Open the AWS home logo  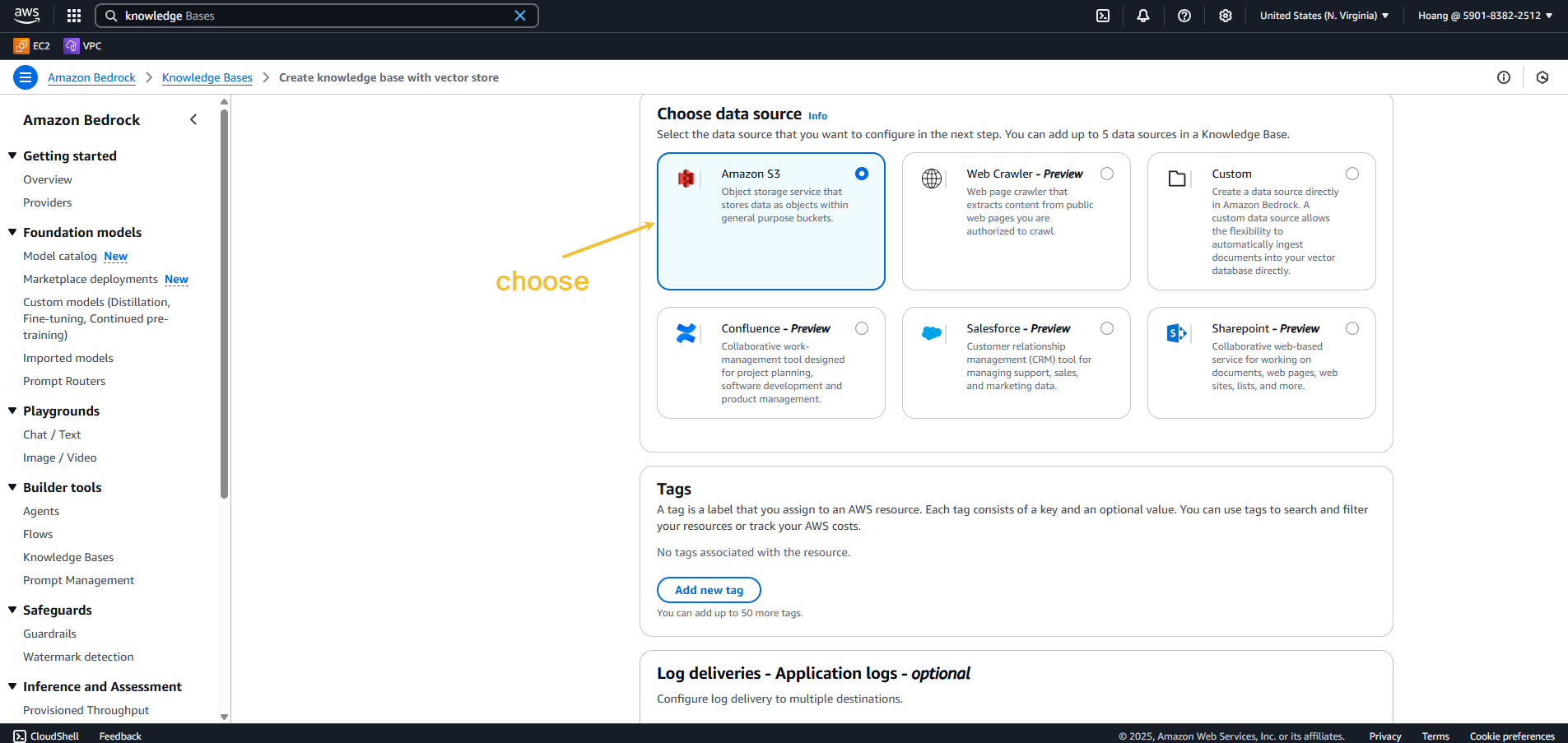(26, 15)
